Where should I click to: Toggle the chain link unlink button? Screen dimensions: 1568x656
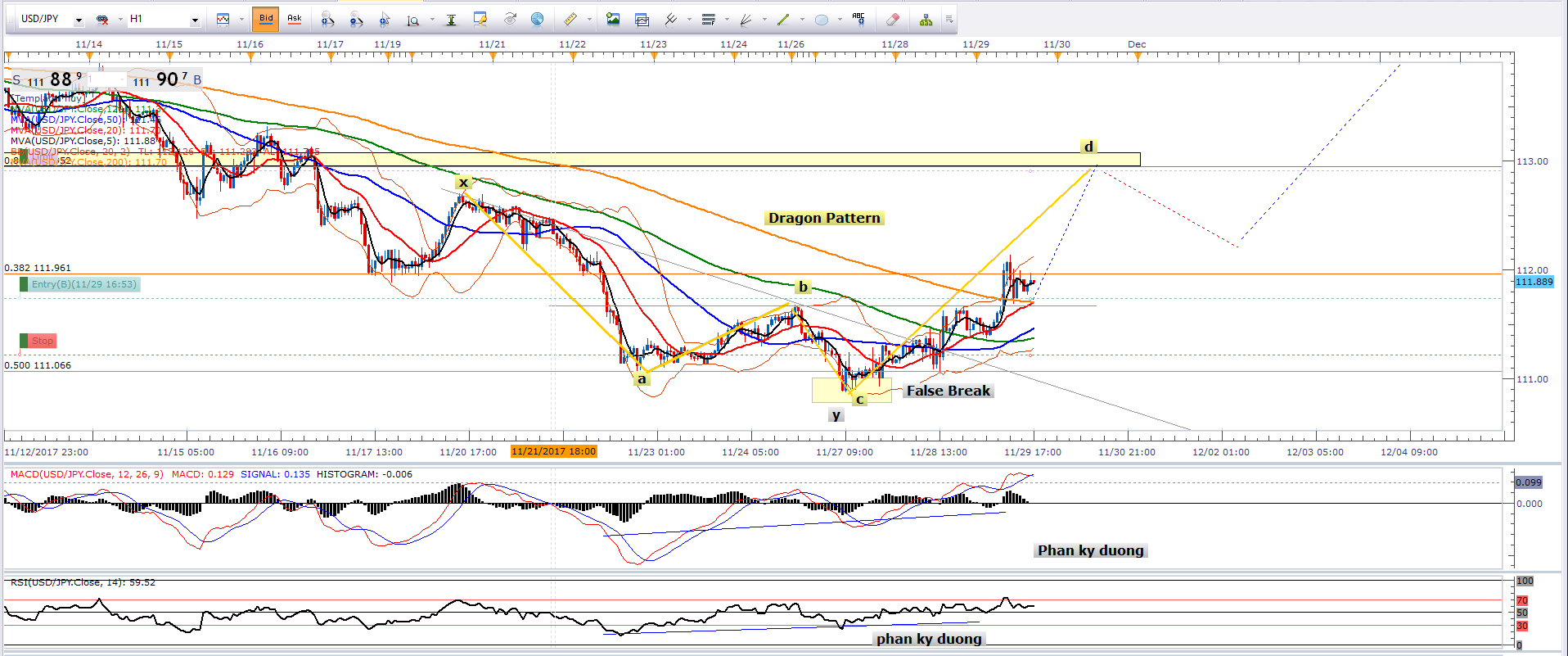102,19
